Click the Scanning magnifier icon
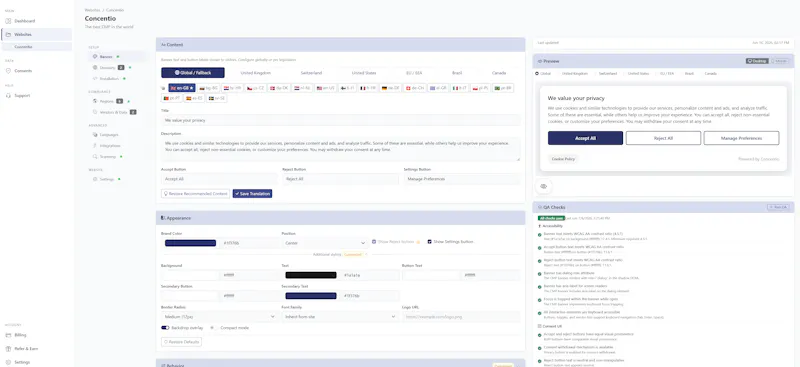This screenshot has width=800, height=367. click(95, 157)
